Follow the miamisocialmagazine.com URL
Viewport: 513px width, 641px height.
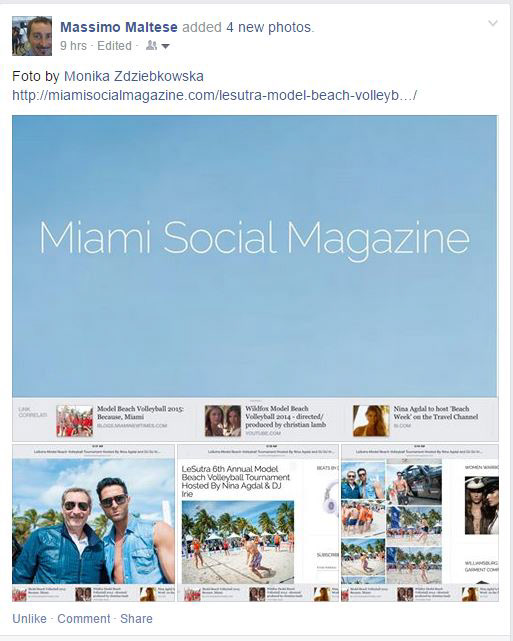click(x=215, y=96)
